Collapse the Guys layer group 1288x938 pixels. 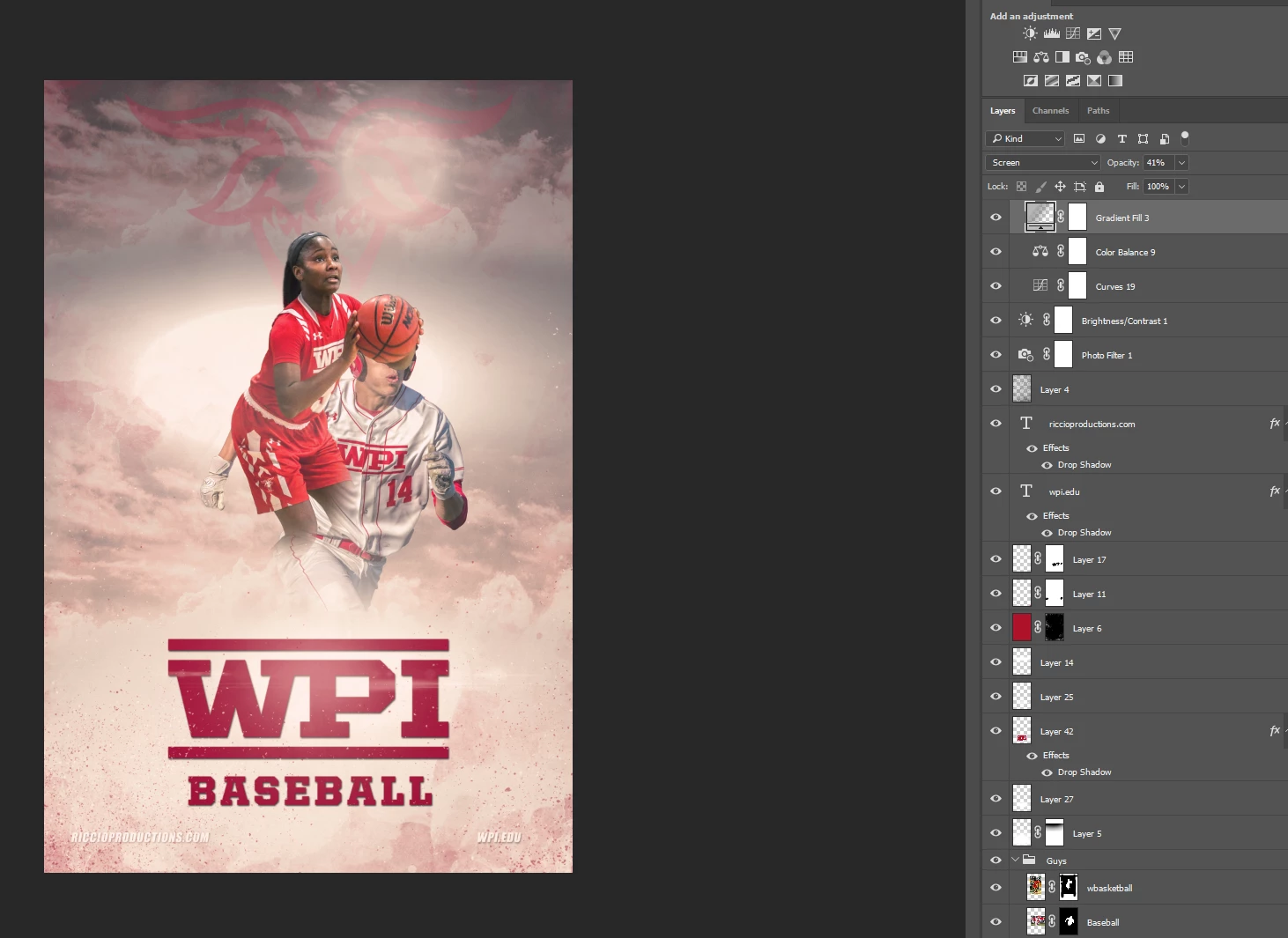click(1015, 860)
